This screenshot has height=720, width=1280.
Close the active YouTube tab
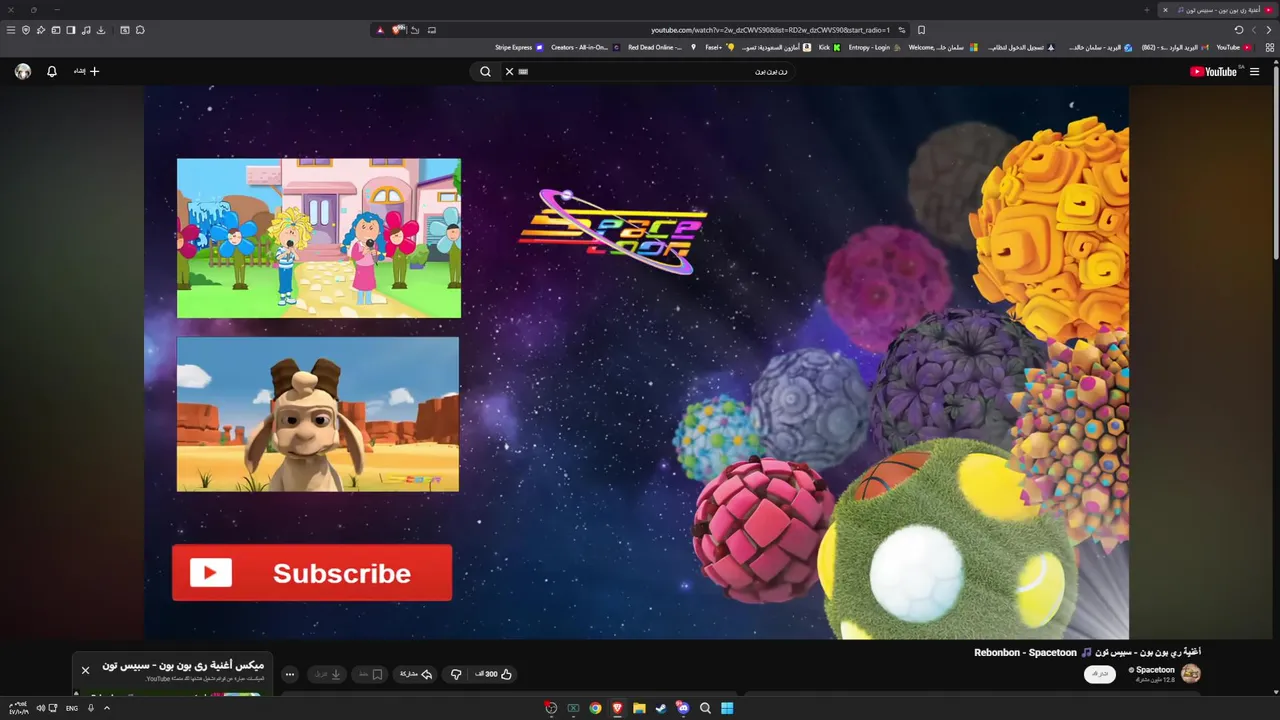click(1165, 10)
